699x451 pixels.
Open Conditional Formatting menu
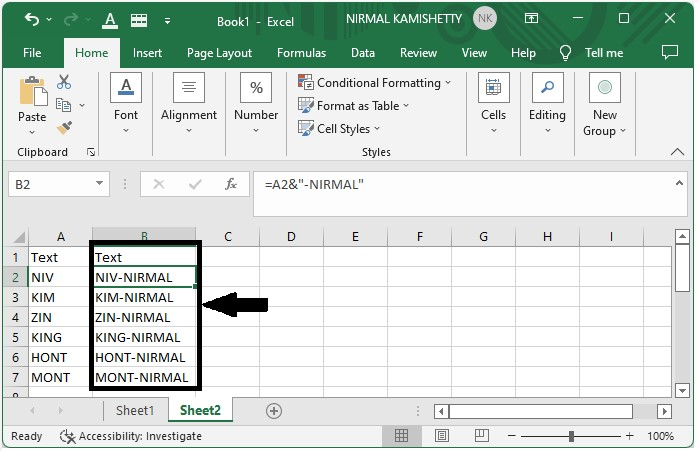pyautogui.click(x=374, y=83)
